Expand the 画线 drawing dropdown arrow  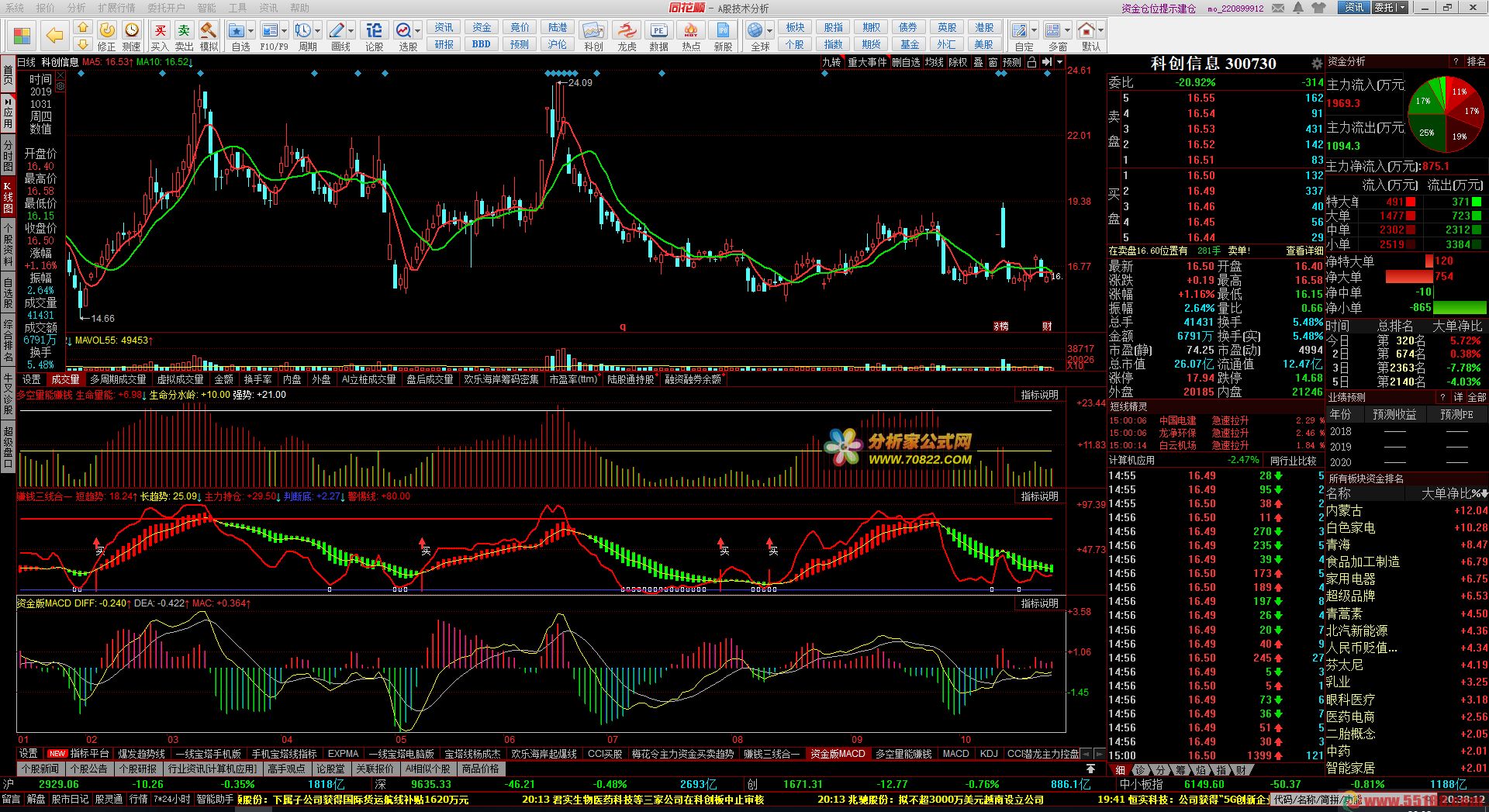pos(351,31)
